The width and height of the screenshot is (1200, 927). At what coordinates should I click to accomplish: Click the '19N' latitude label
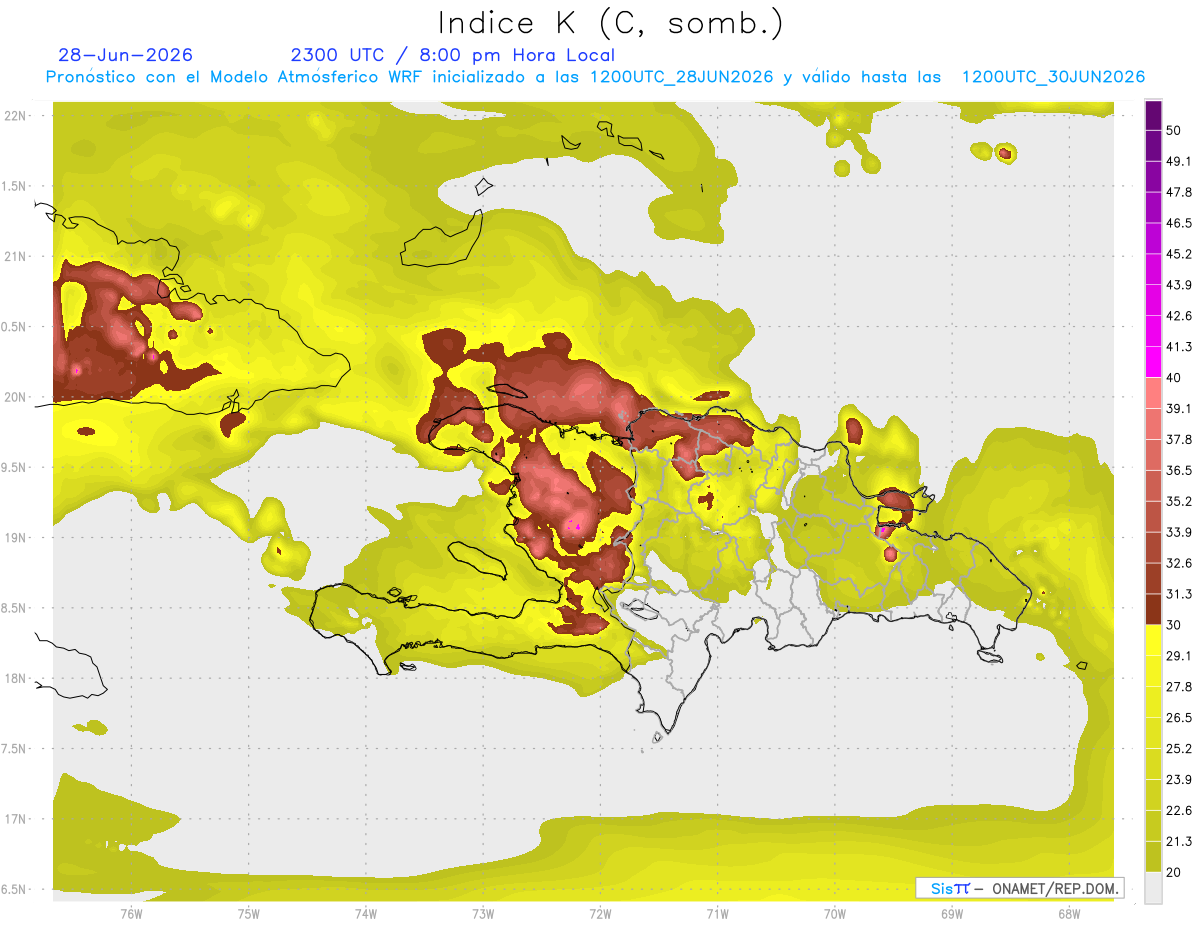coord(17,537)
